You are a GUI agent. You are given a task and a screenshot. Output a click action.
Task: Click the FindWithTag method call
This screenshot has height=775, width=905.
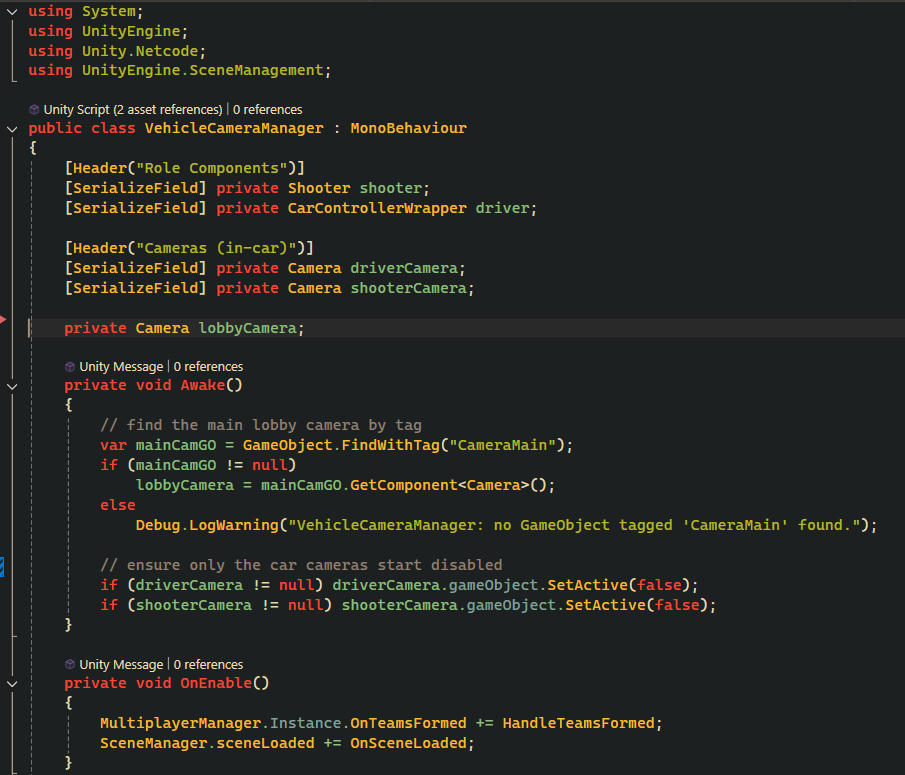390,445
